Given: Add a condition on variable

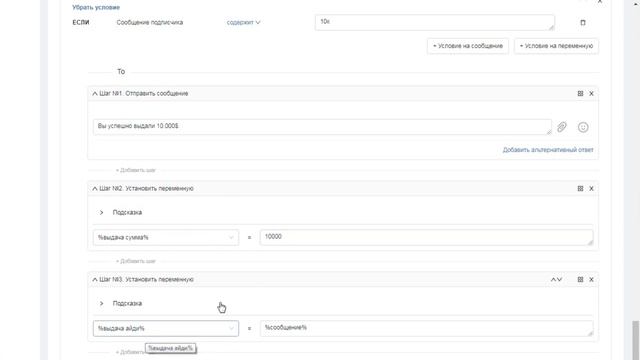Looking at the screenshot, I should tap(556, 46).
